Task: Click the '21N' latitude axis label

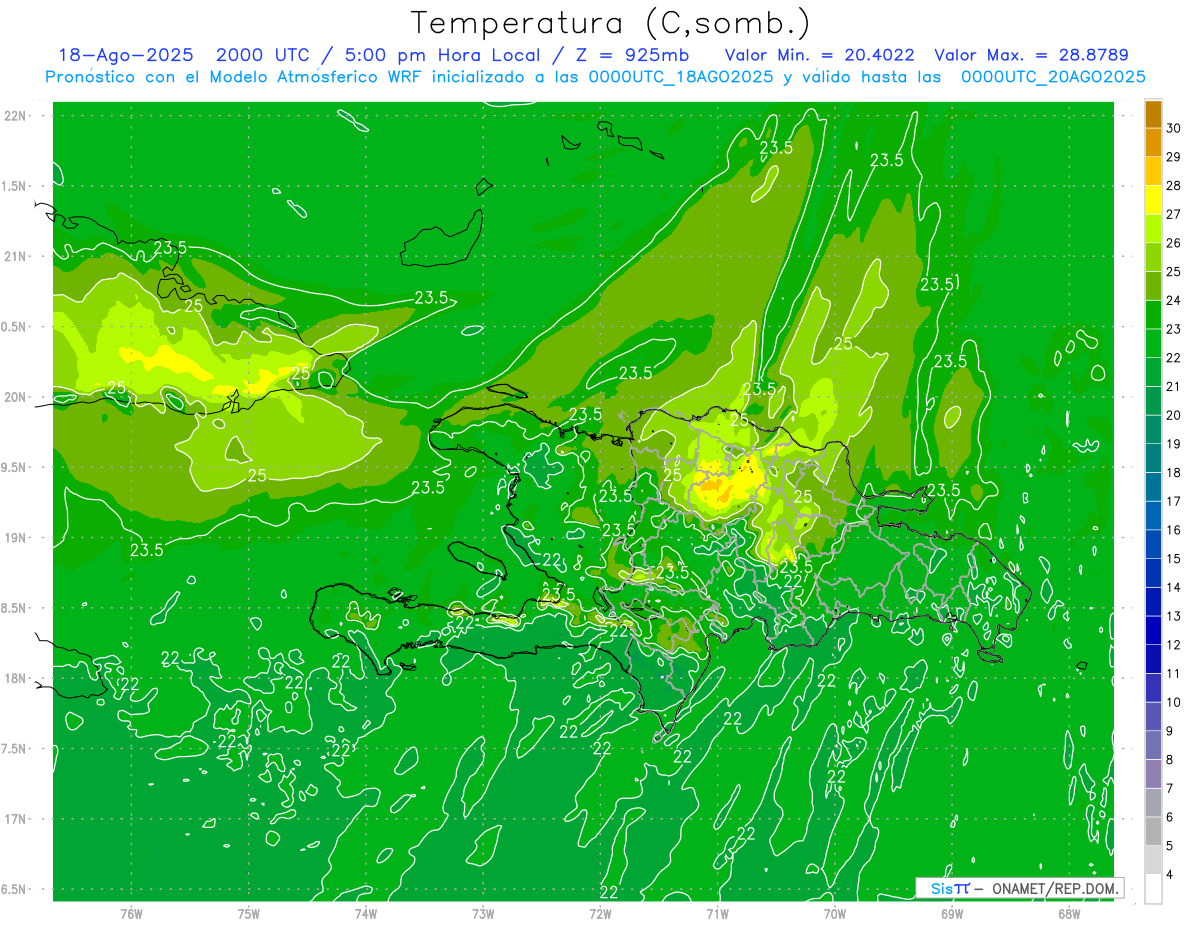Action: (14, 256)
